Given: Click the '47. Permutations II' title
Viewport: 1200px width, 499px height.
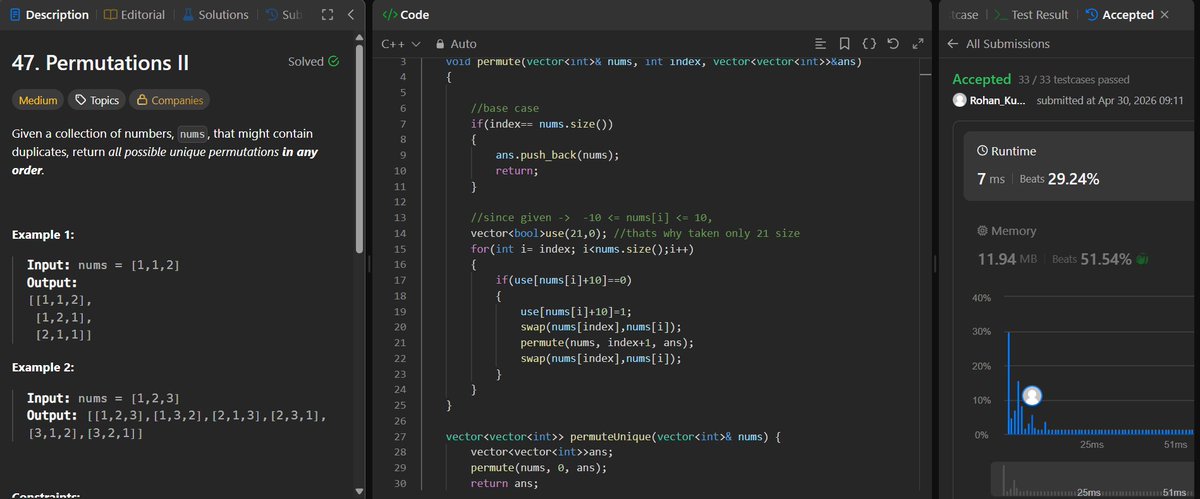Looking at the screenshot, I should [x=100, y=63].
